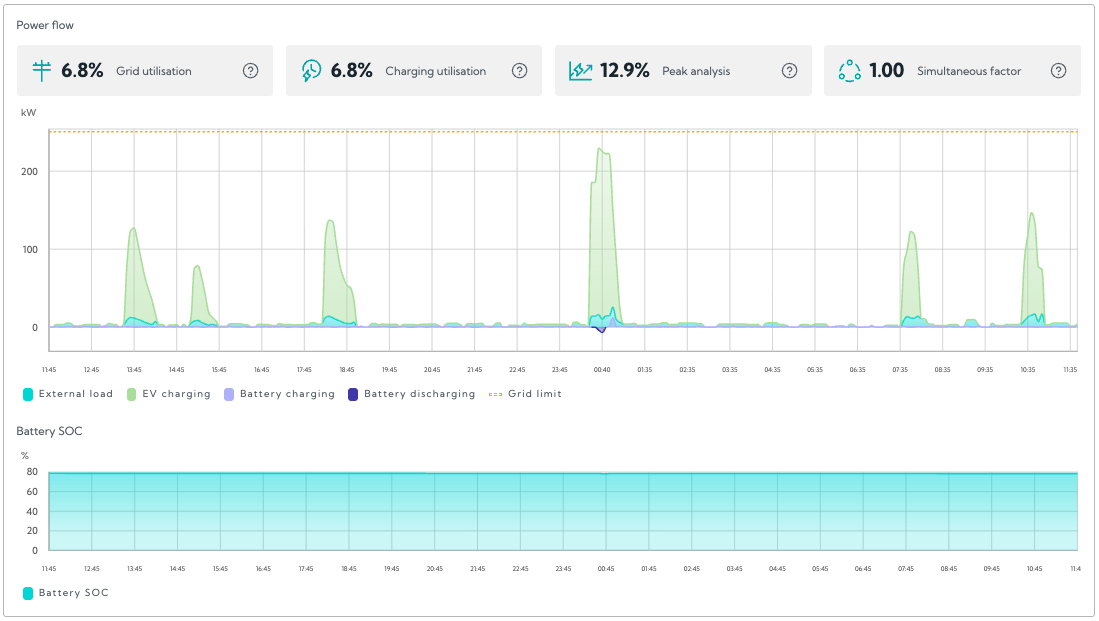This screenshot has width=1099, height=621.
Task: Toggle Grid limit line in legend
Action: tap(525, 394)
